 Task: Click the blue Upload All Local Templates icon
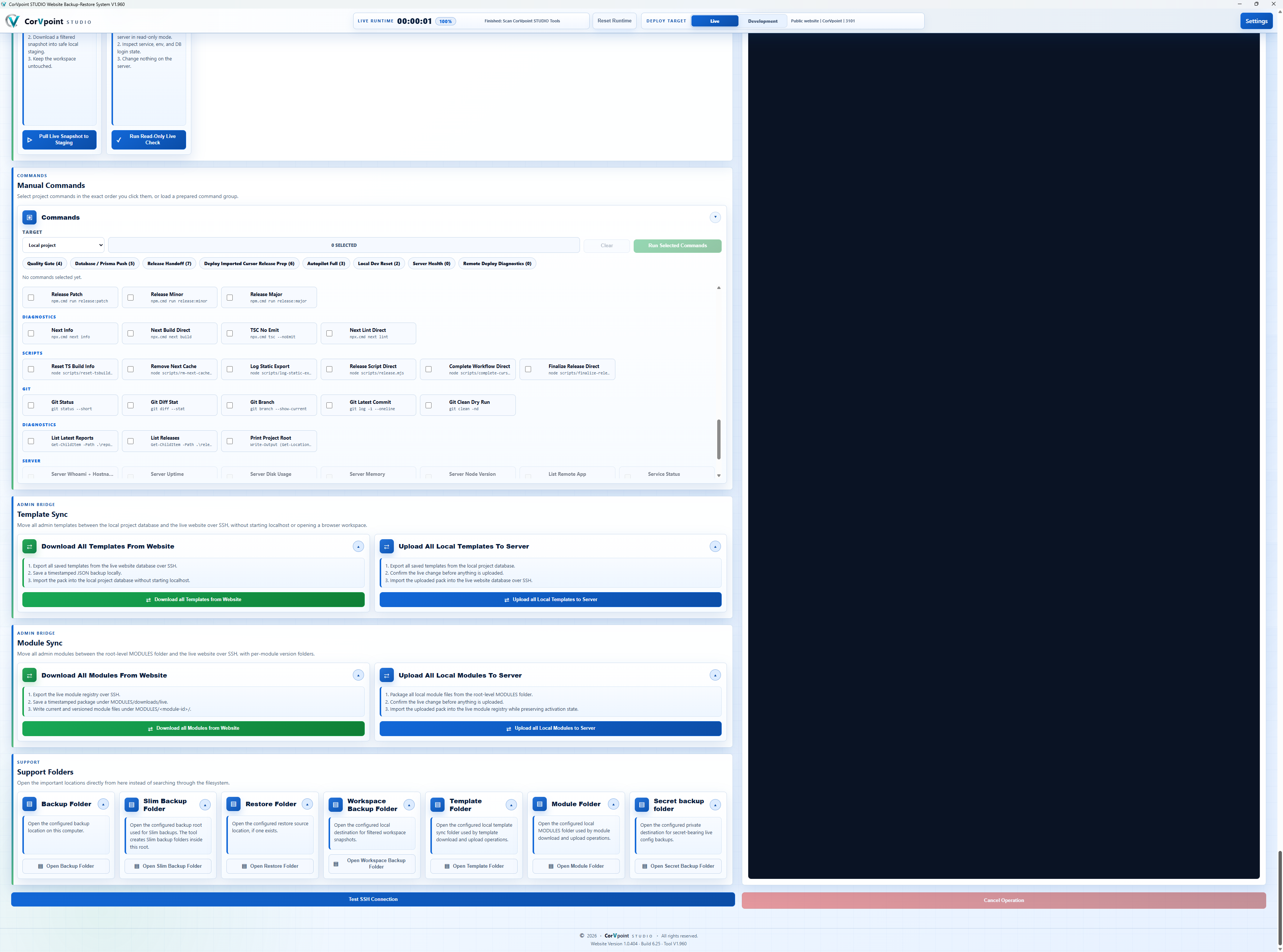click(387, 546)
